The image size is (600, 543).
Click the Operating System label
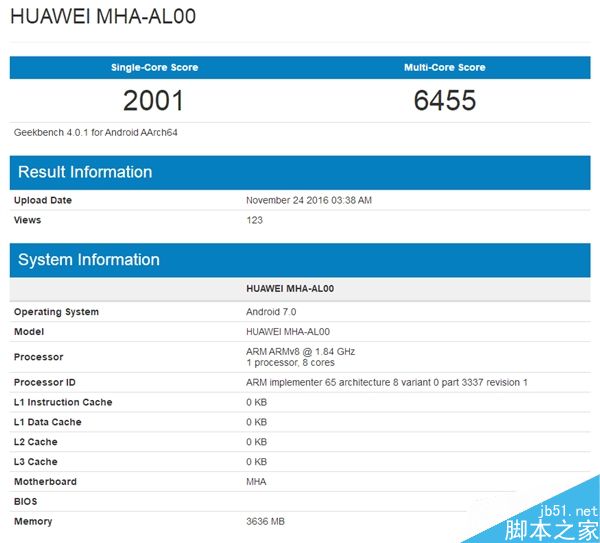[x=56, y=312]
